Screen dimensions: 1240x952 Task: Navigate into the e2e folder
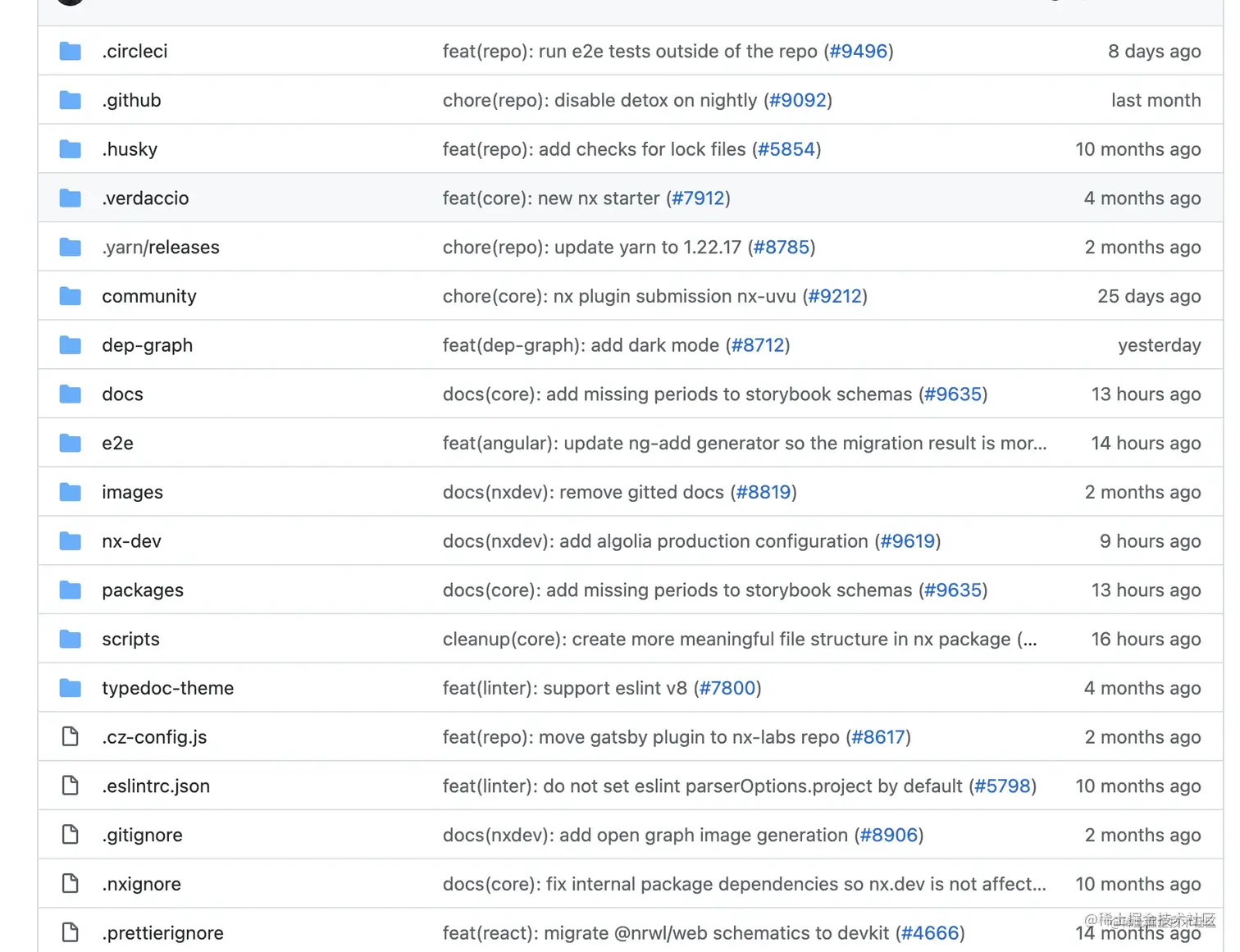[117, 444]
